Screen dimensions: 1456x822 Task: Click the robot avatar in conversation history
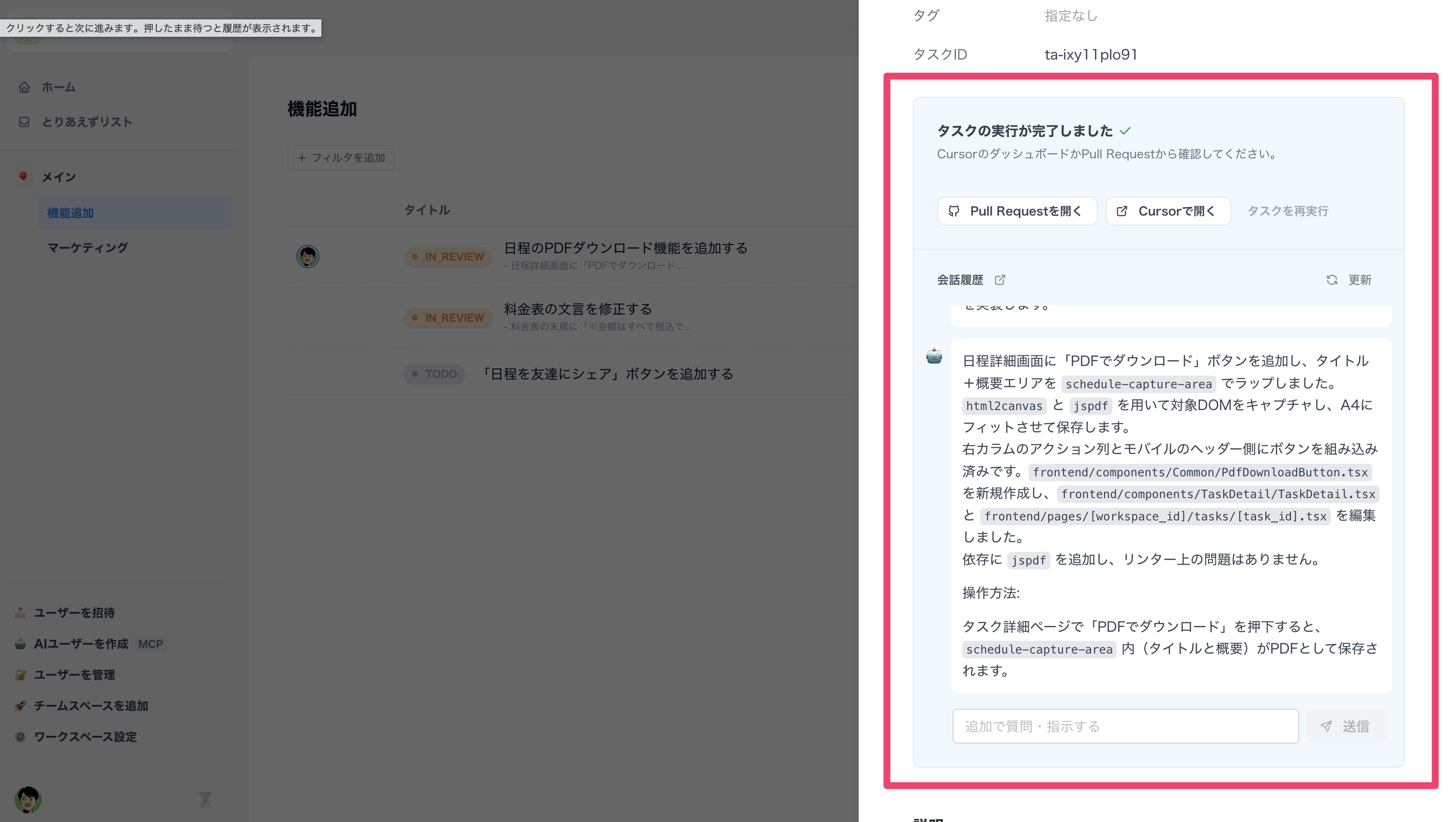(x=934, y=356)
